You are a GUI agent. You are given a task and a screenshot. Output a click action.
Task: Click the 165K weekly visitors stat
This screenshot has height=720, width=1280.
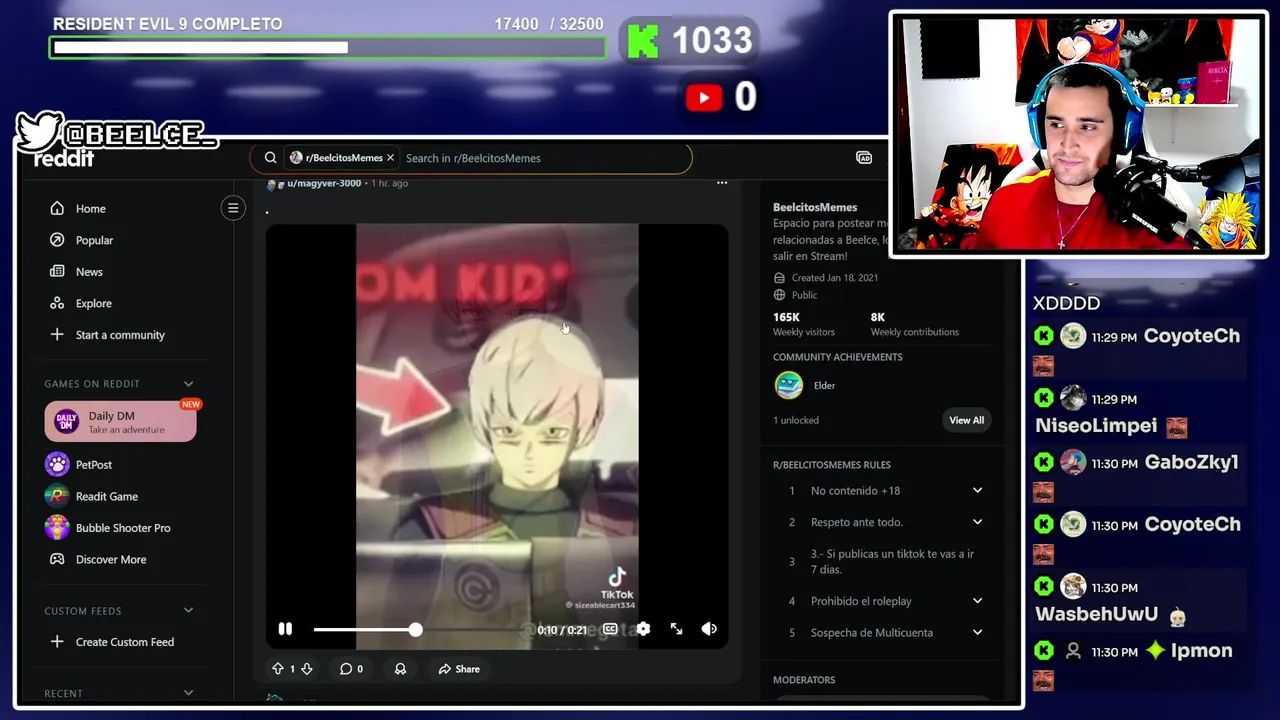click(803, 324)
